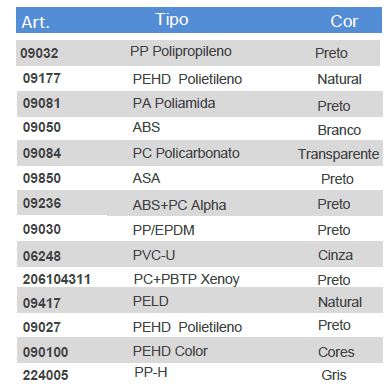Select the PEHD Polietileno row 09177
Image resolution: width=390 pixels, height=392 pixels.
pos(200,79)
